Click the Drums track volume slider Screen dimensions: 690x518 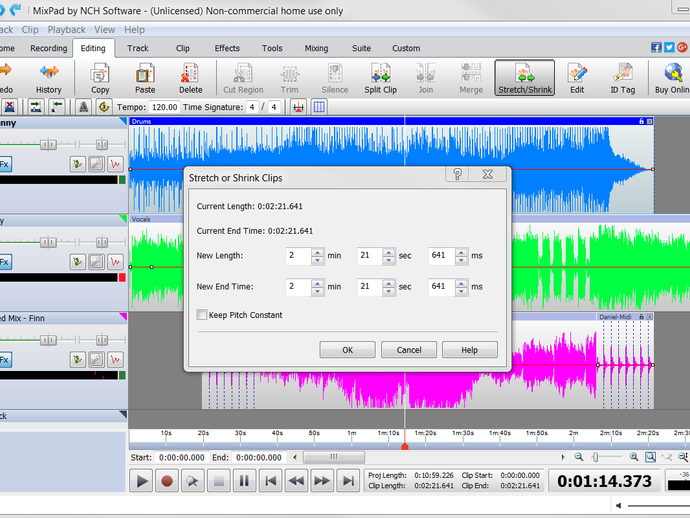(47, 144)
